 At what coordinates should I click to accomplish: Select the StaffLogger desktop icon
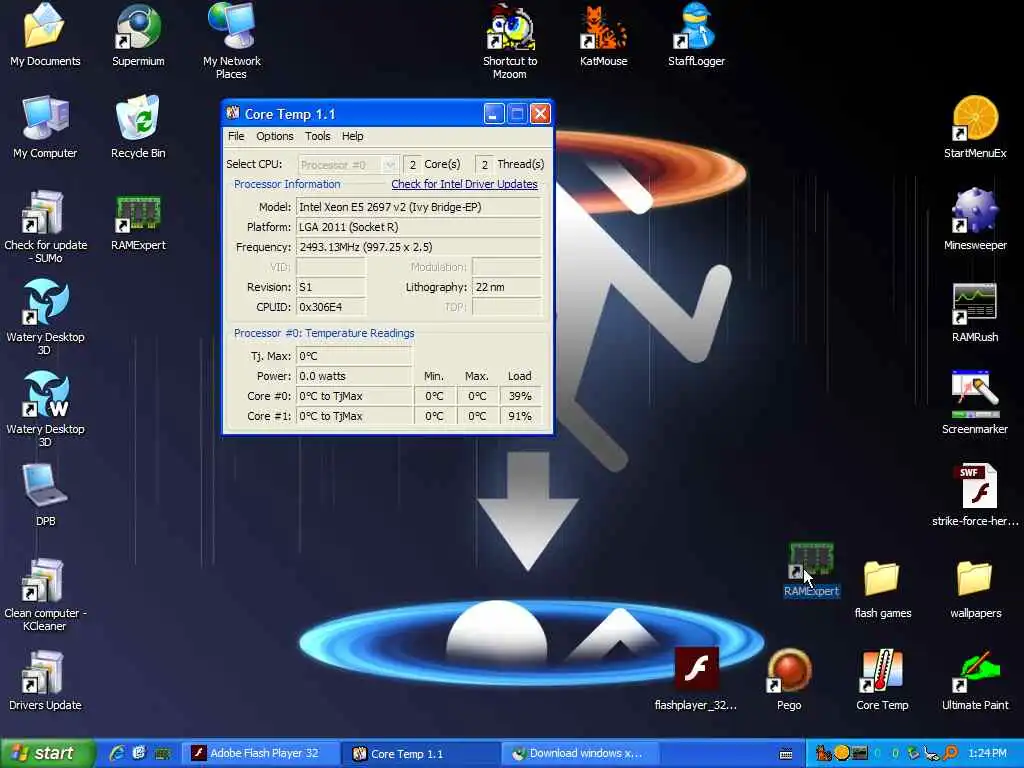(x=696, y=34)
